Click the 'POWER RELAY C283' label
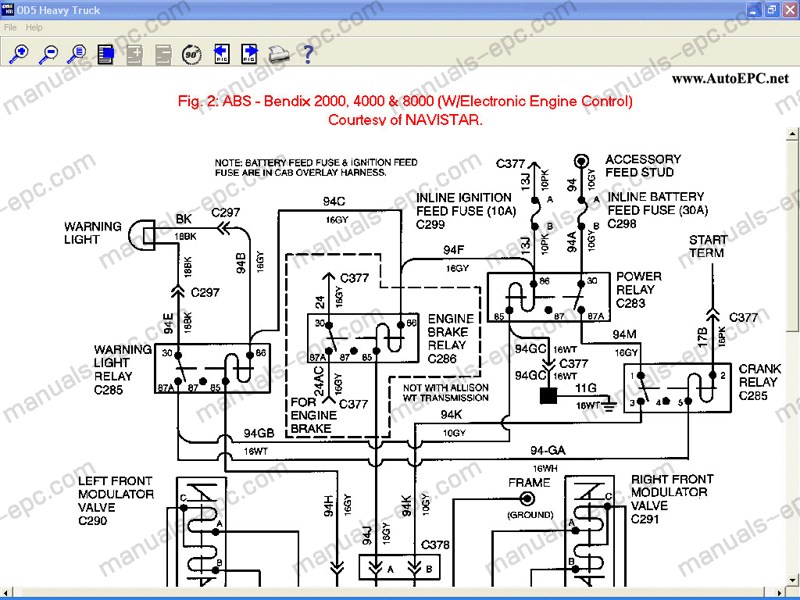The image size is (800, 600). 639,290
